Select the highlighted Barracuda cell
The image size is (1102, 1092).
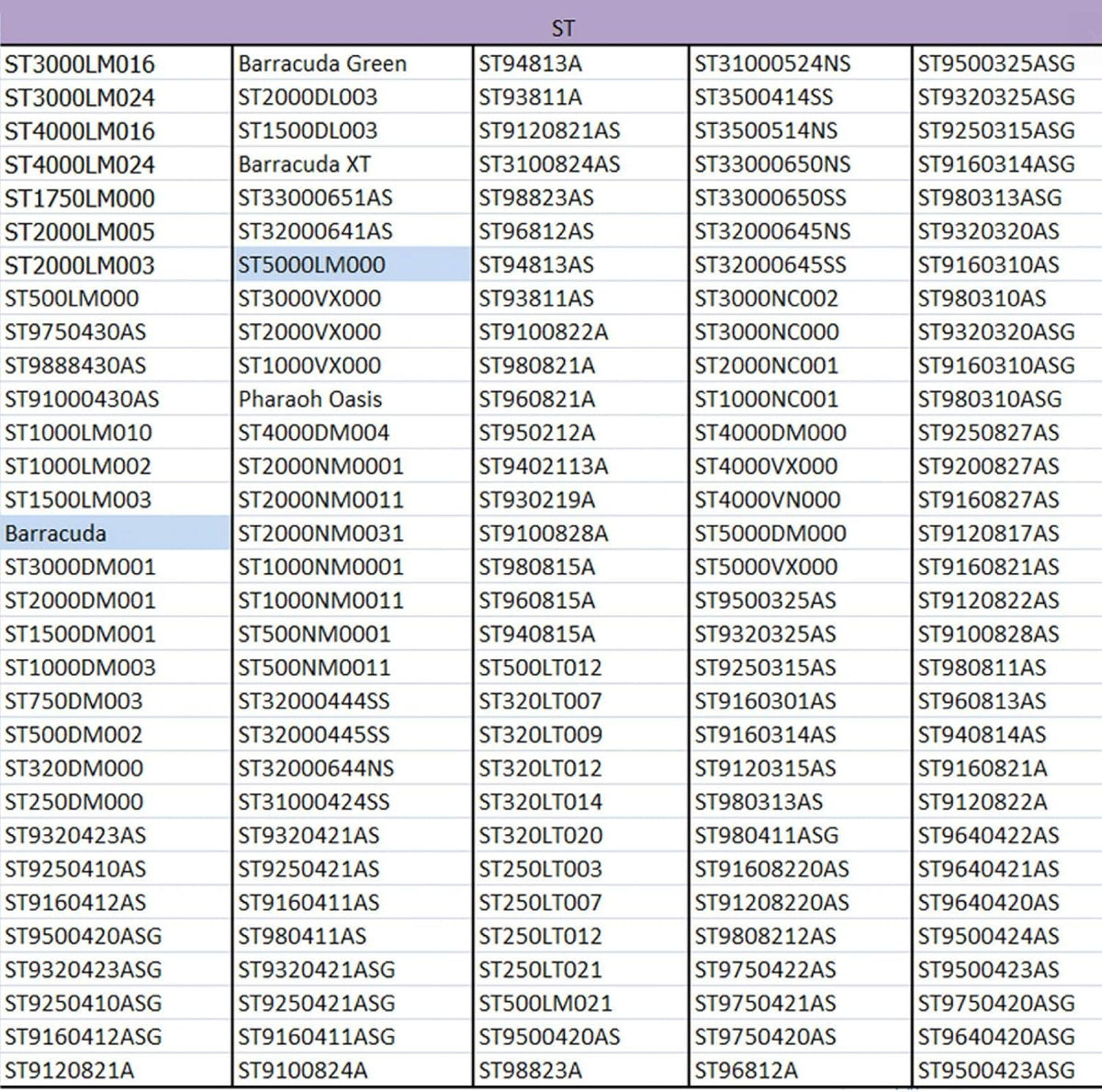(116, 534)
